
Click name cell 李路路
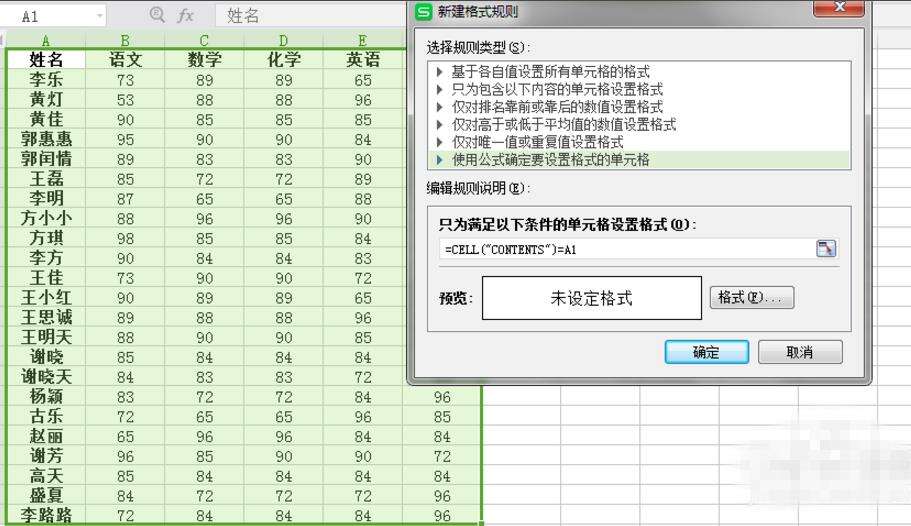click(46, 515)
